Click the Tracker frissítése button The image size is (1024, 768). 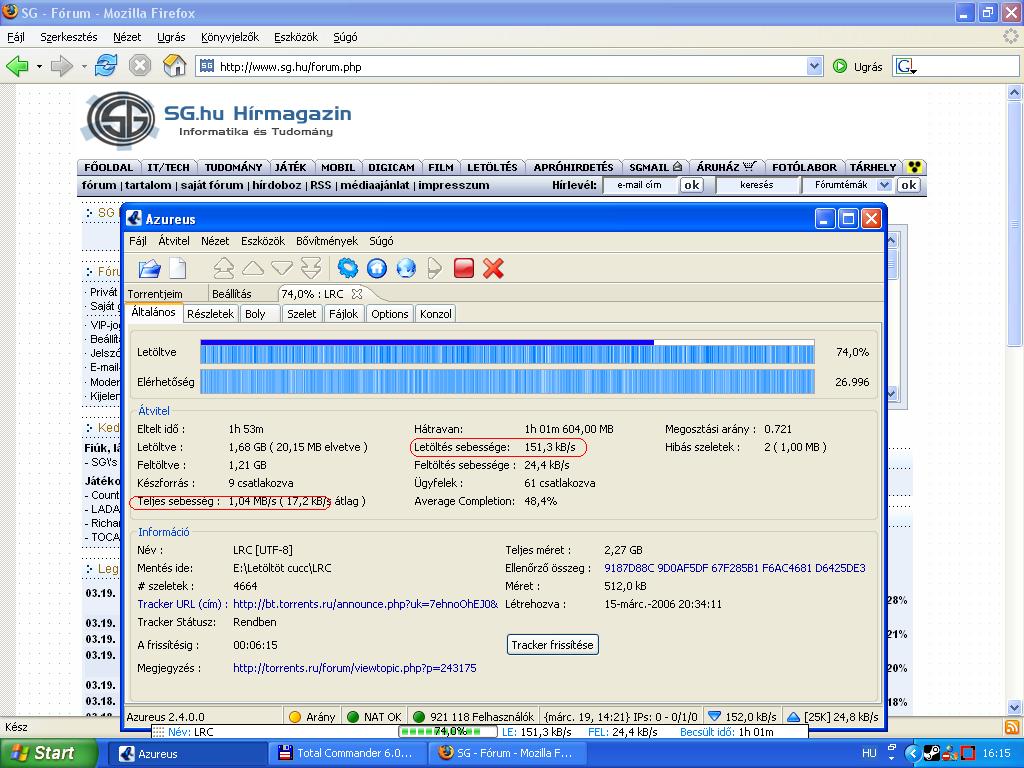click(x=552, y=645)
